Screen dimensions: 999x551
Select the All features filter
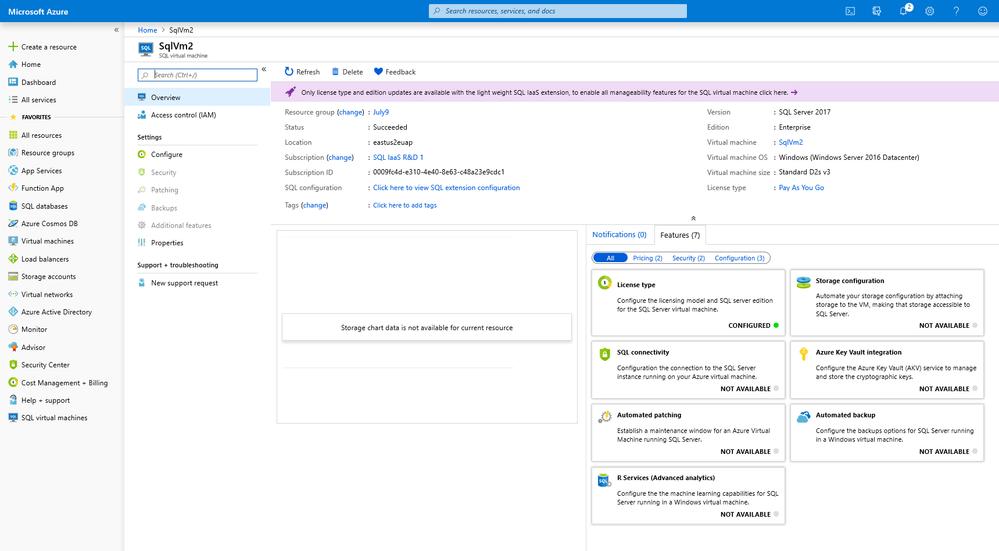coord(610,258)
